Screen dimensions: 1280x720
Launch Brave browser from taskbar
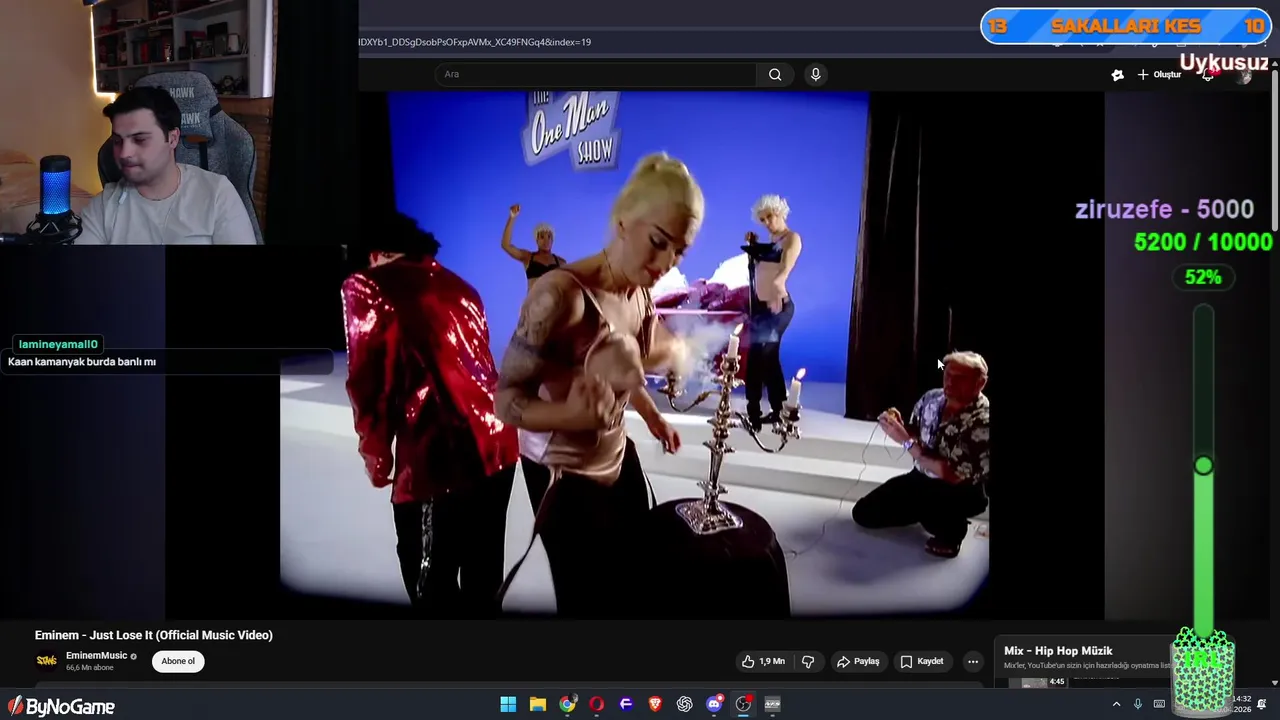pyautogui.click(x=655, y=704)
